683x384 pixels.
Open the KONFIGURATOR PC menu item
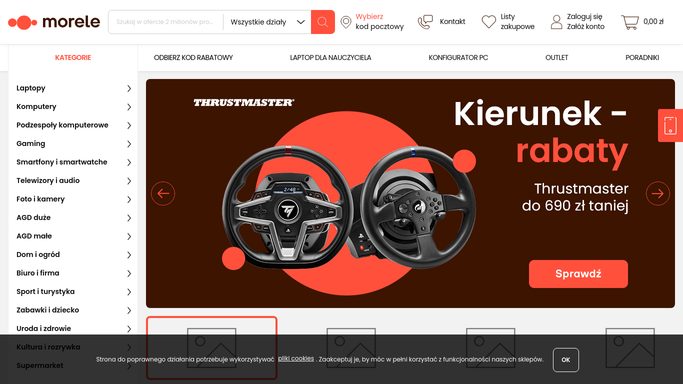pyautogui.click(x=458, y=57)
